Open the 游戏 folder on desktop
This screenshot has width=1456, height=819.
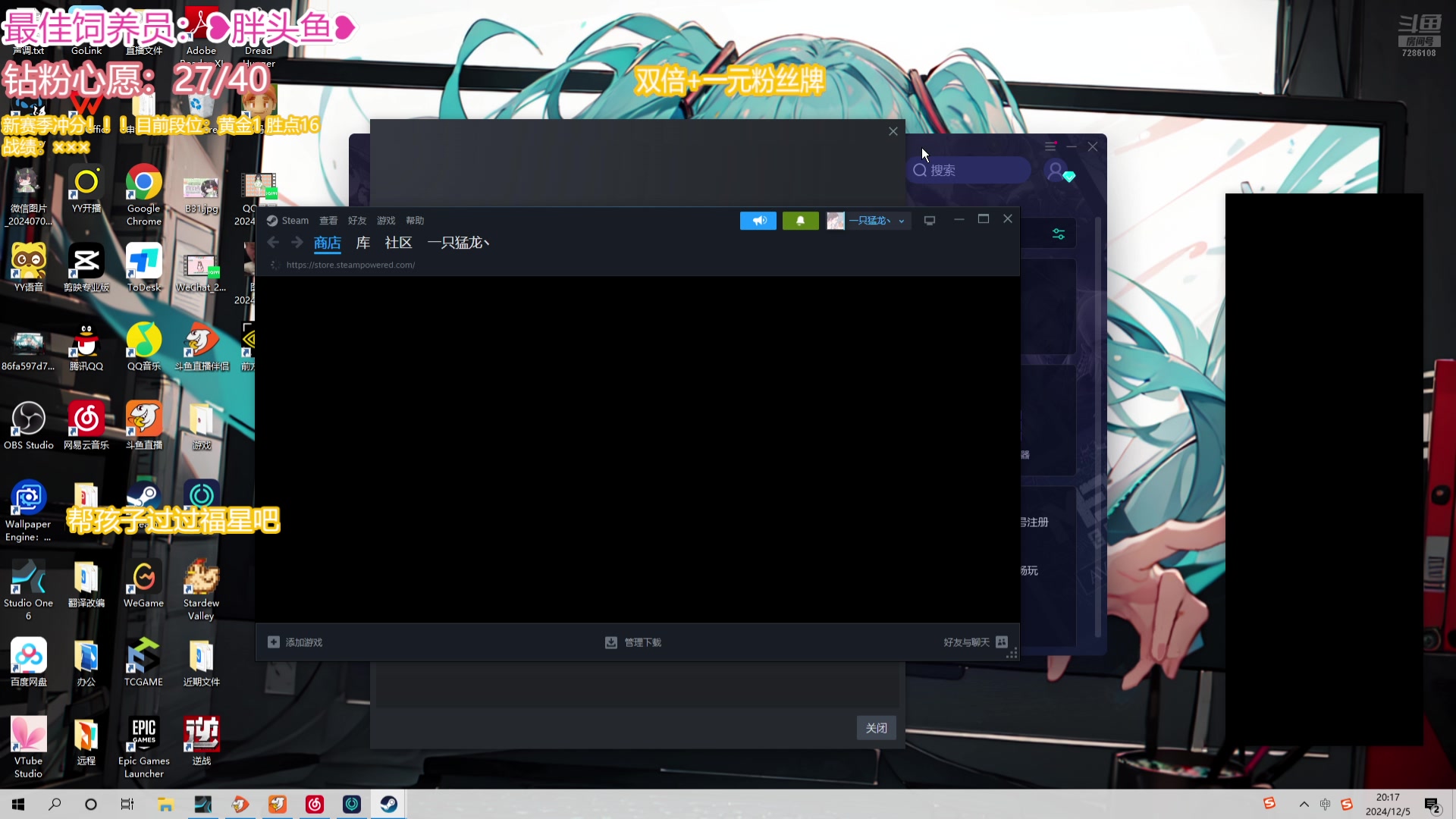pos(201,426)
